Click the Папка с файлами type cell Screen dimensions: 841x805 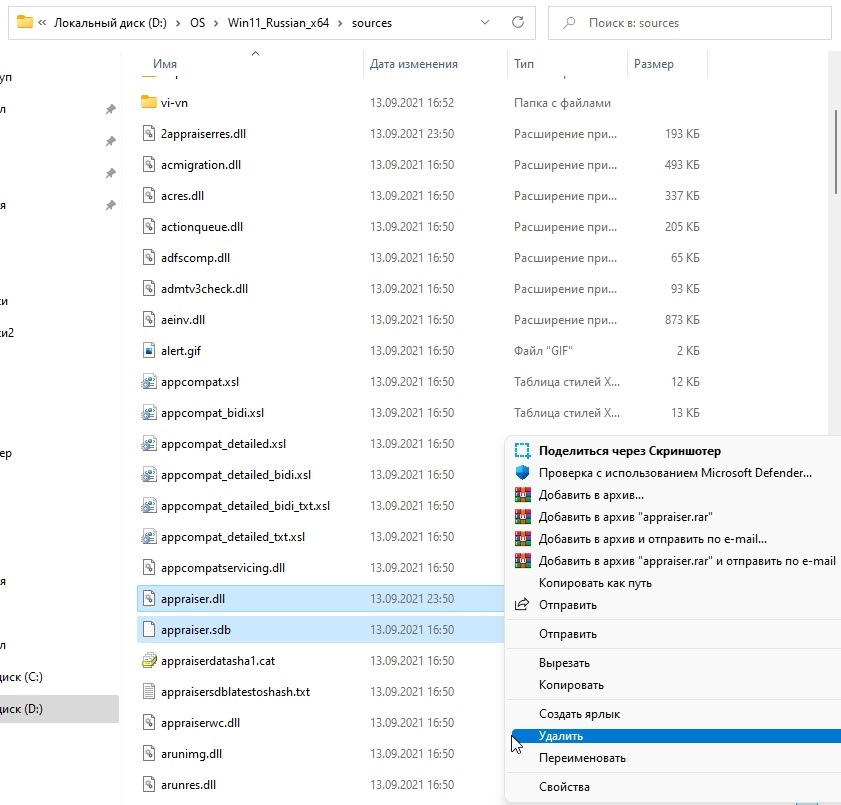click(562, 102)
